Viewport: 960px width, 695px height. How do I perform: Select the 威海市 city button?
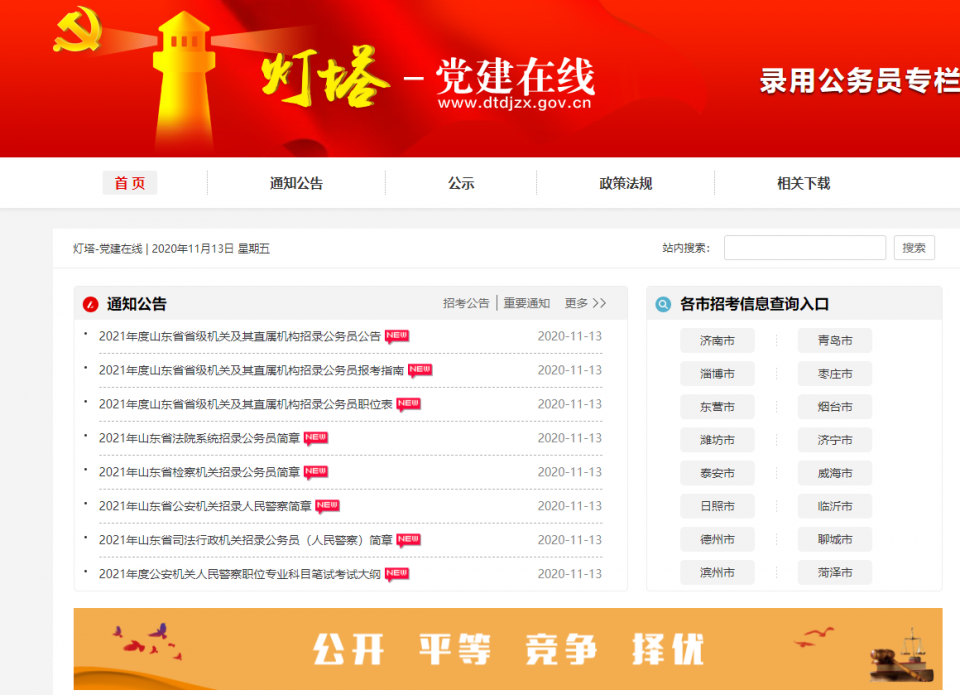[835, 473]
